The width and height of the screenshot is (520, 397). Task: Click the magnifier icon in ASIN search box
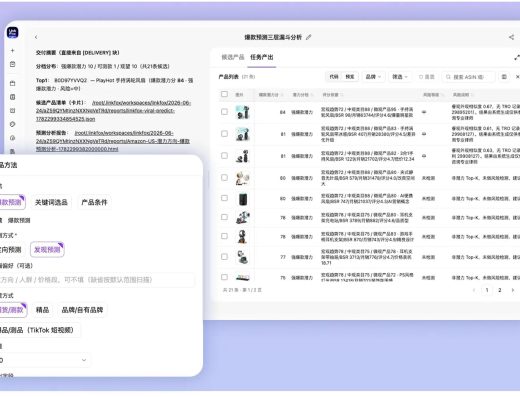pyautogui.click(x=448, y=77)
